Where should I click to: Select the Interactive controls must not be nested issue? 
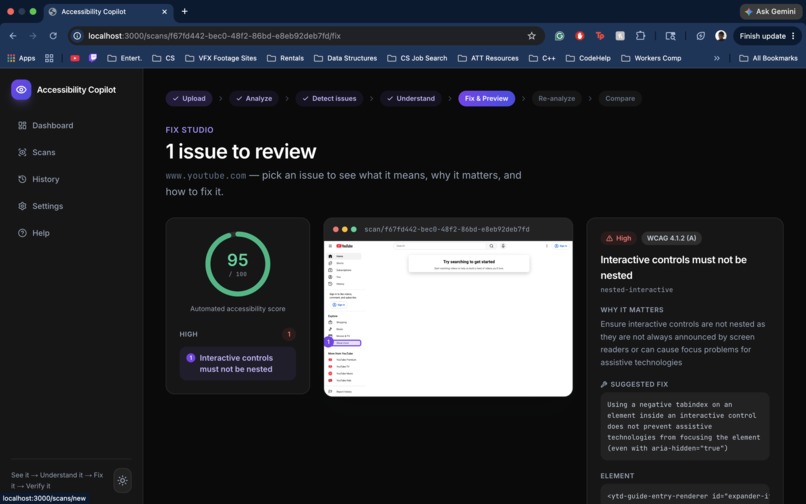(x=237, y=364)
